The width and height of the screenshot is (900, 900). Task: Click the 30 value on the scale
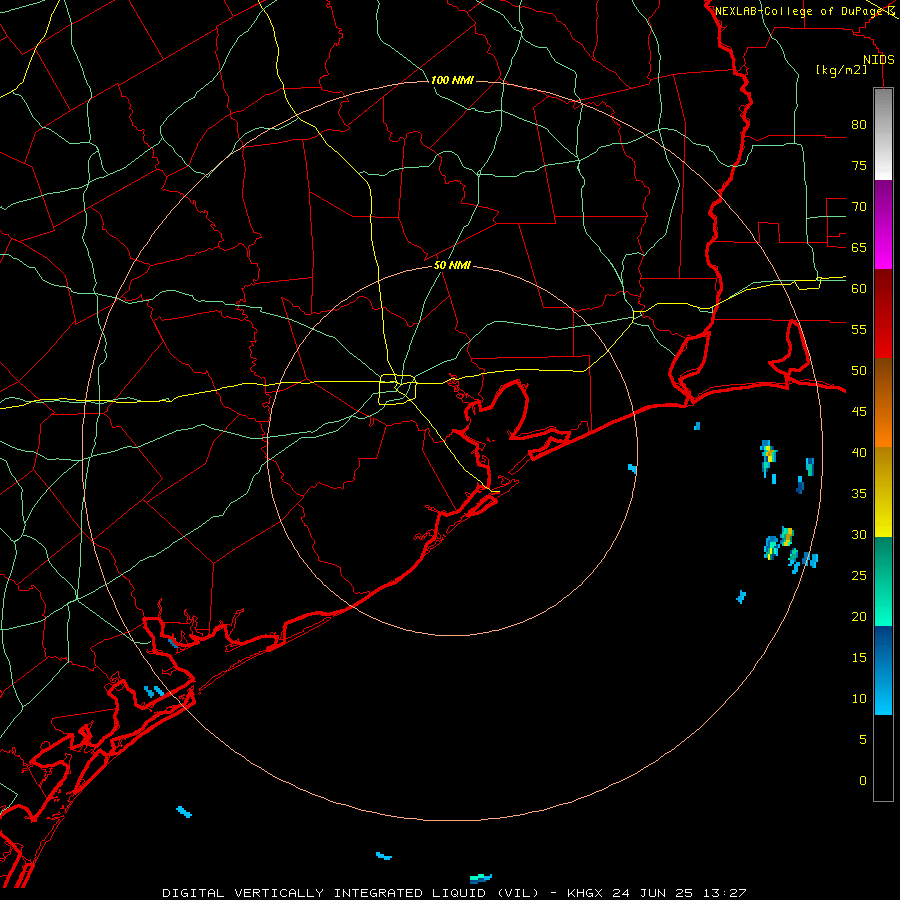[x=859, y=534]
